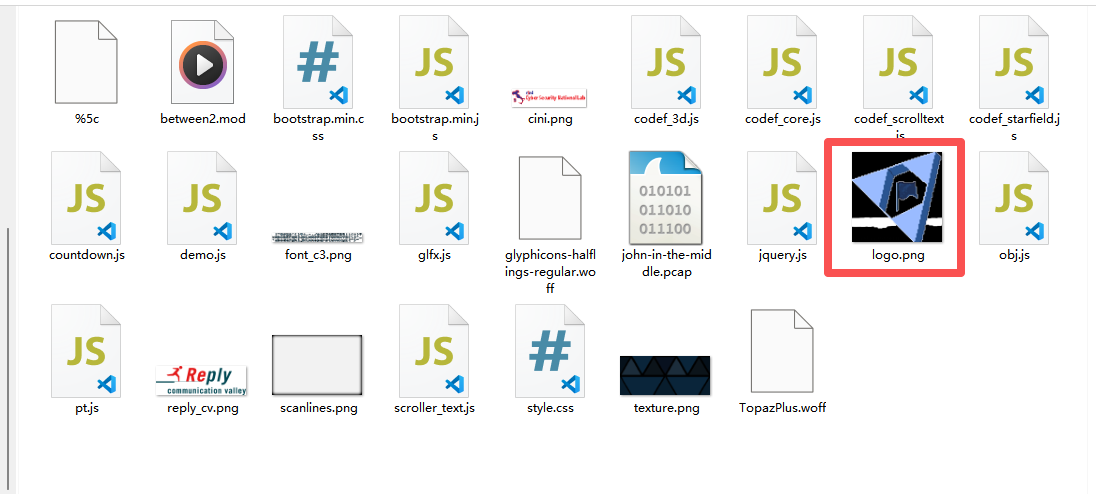Image resolution: width=1096 pixels, height=494 pixels.
Task: Select the scroller_text.js file icon
Action: [434, 351]
